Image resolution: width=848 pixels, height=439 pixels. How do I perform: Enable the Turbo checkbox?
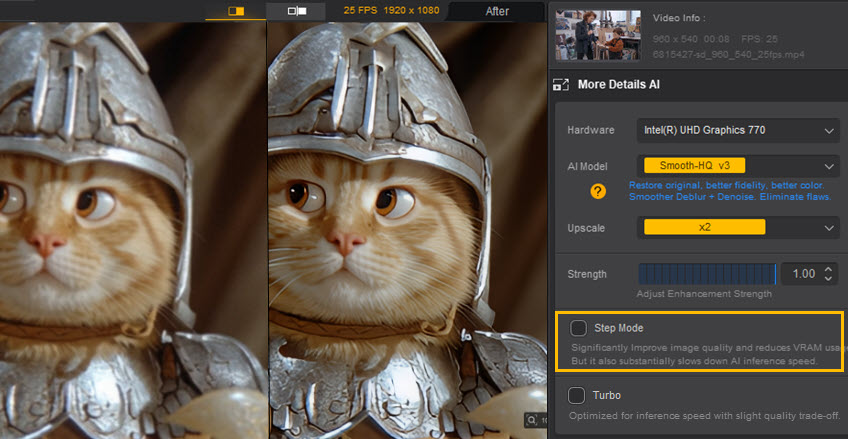[x=578, y=395]
